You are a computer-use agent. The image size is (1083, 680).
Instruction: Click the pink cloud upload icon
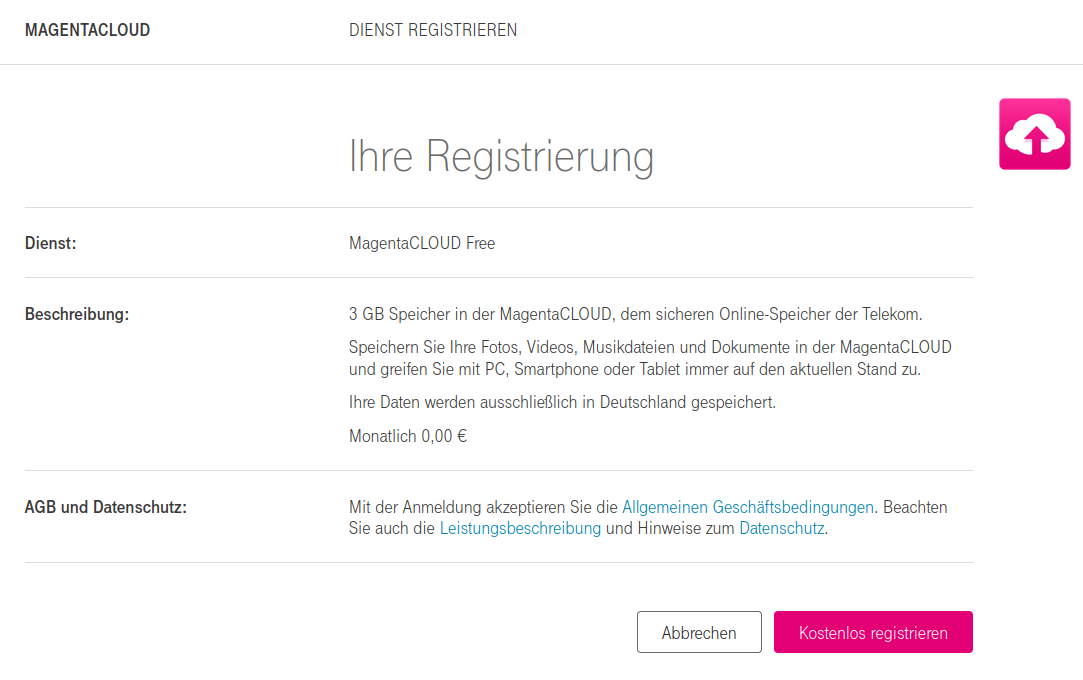[x=1034, y=134]
